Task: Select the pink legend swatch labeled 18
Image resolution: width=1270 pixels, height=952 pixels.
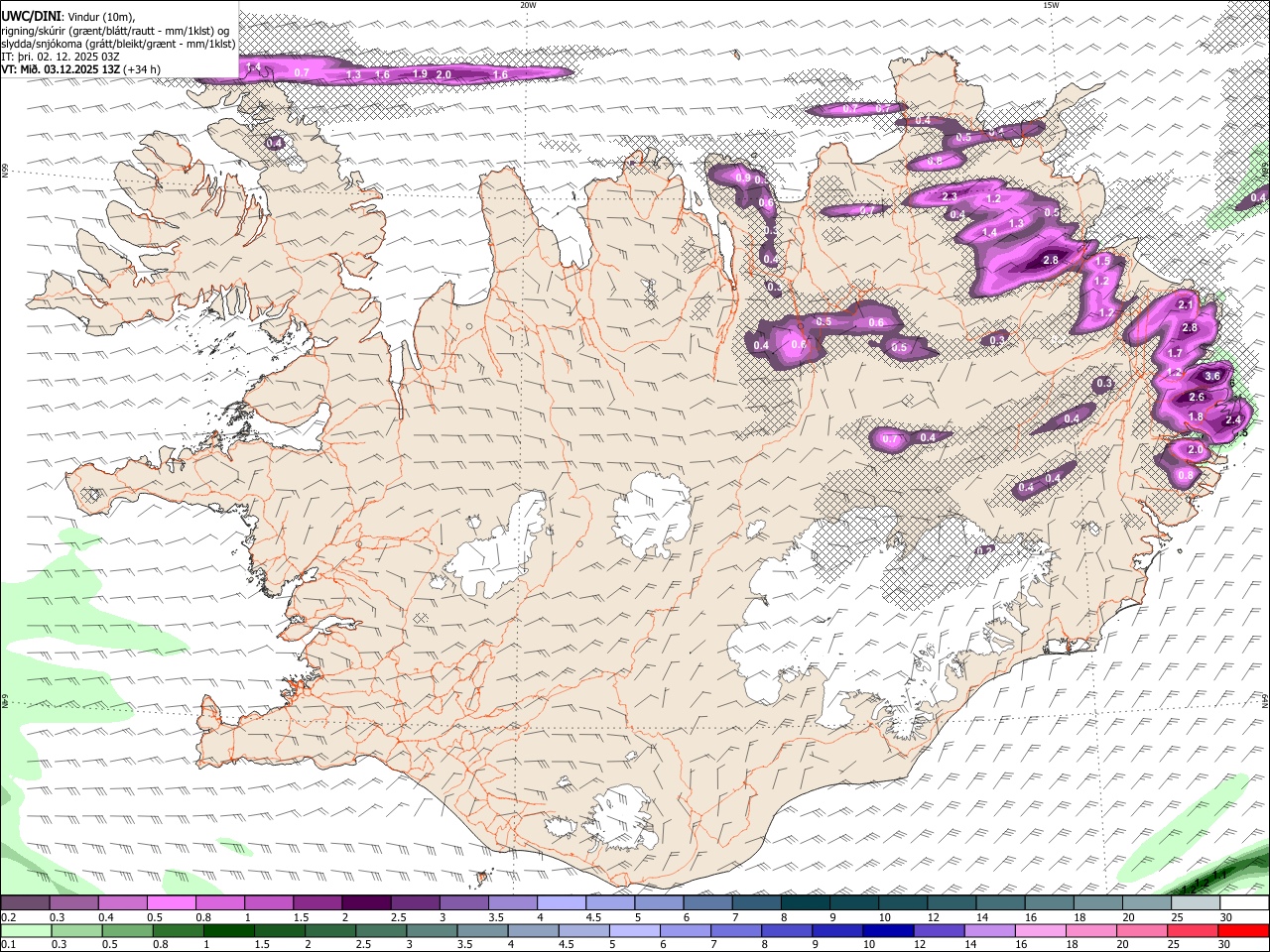Action: tap(1090, 930)
